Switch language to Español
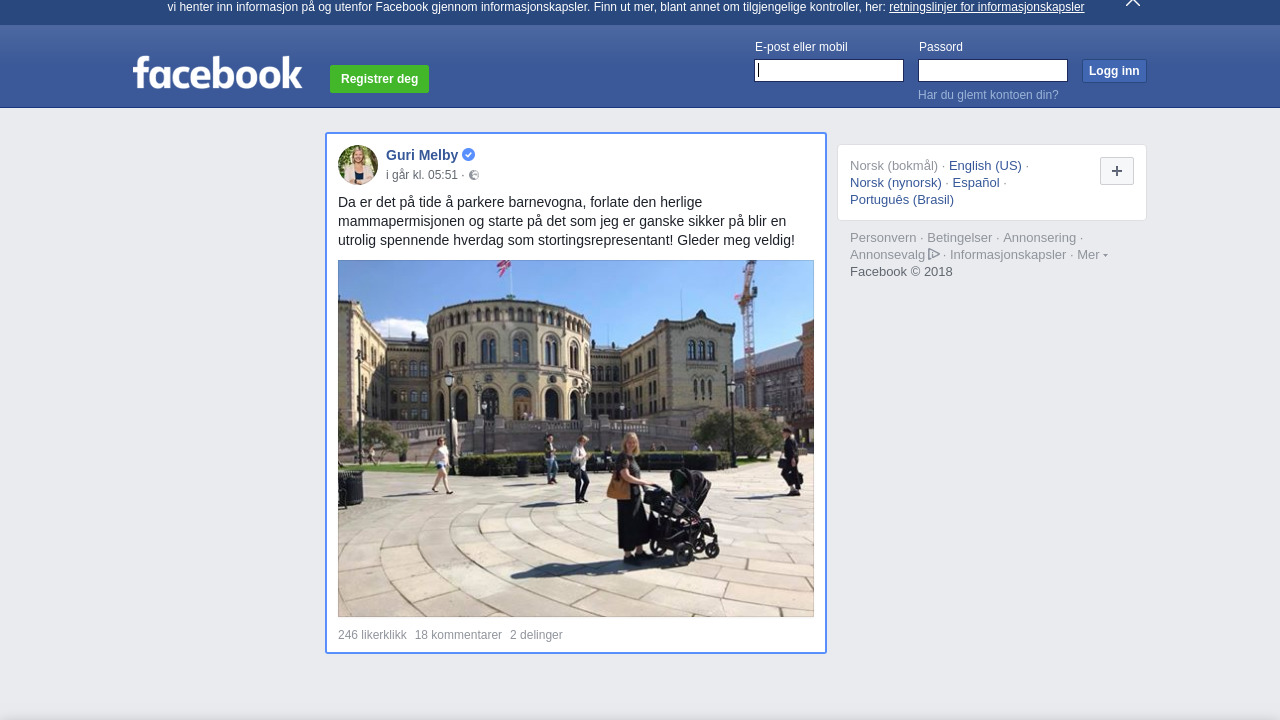This screenshot has height=720, width=1280. 976,182
